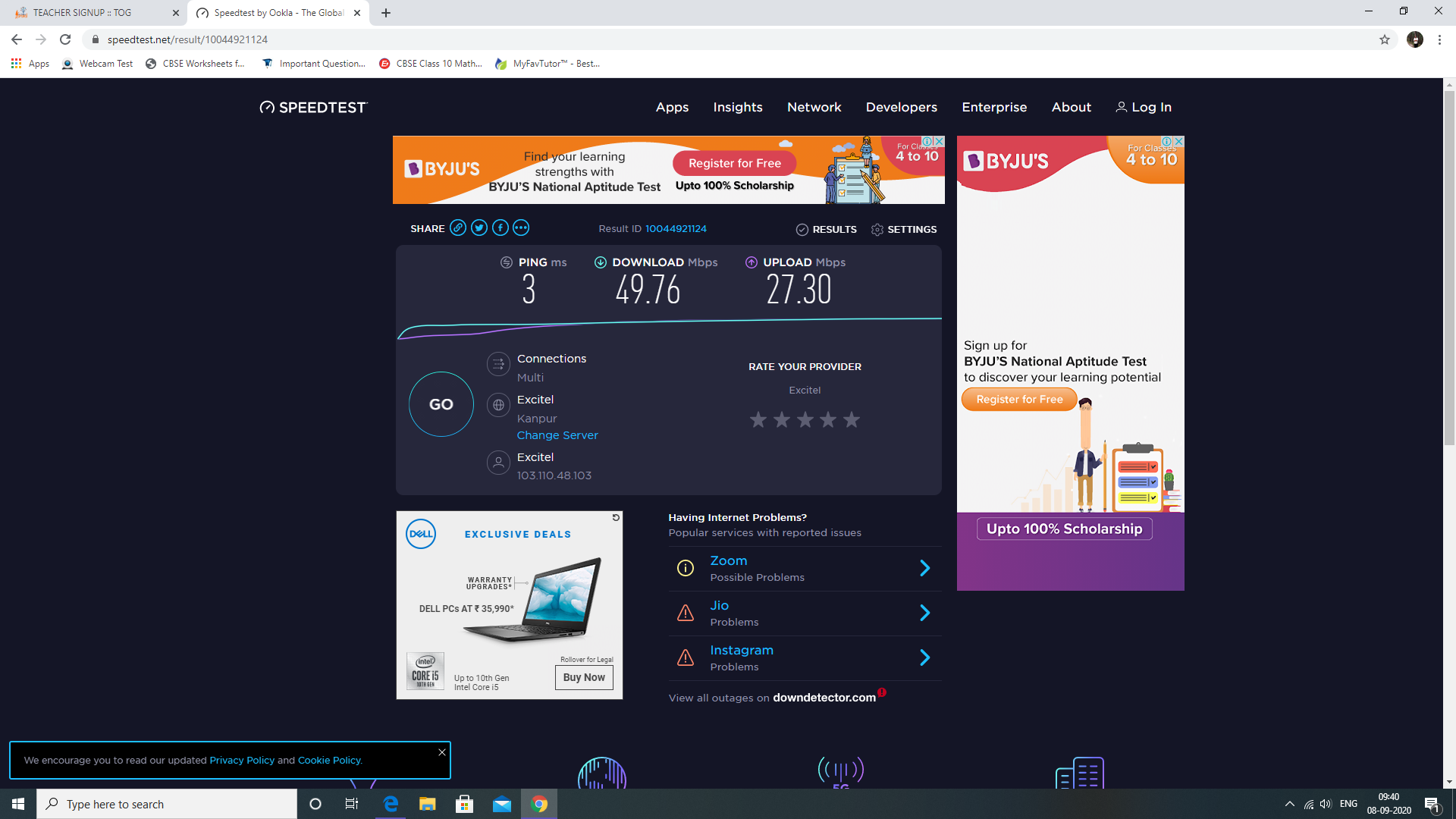Reload the page with refresh icon
Viewport: 1456px width, 819px height.
pyautogui.click(x=65, y=39)
